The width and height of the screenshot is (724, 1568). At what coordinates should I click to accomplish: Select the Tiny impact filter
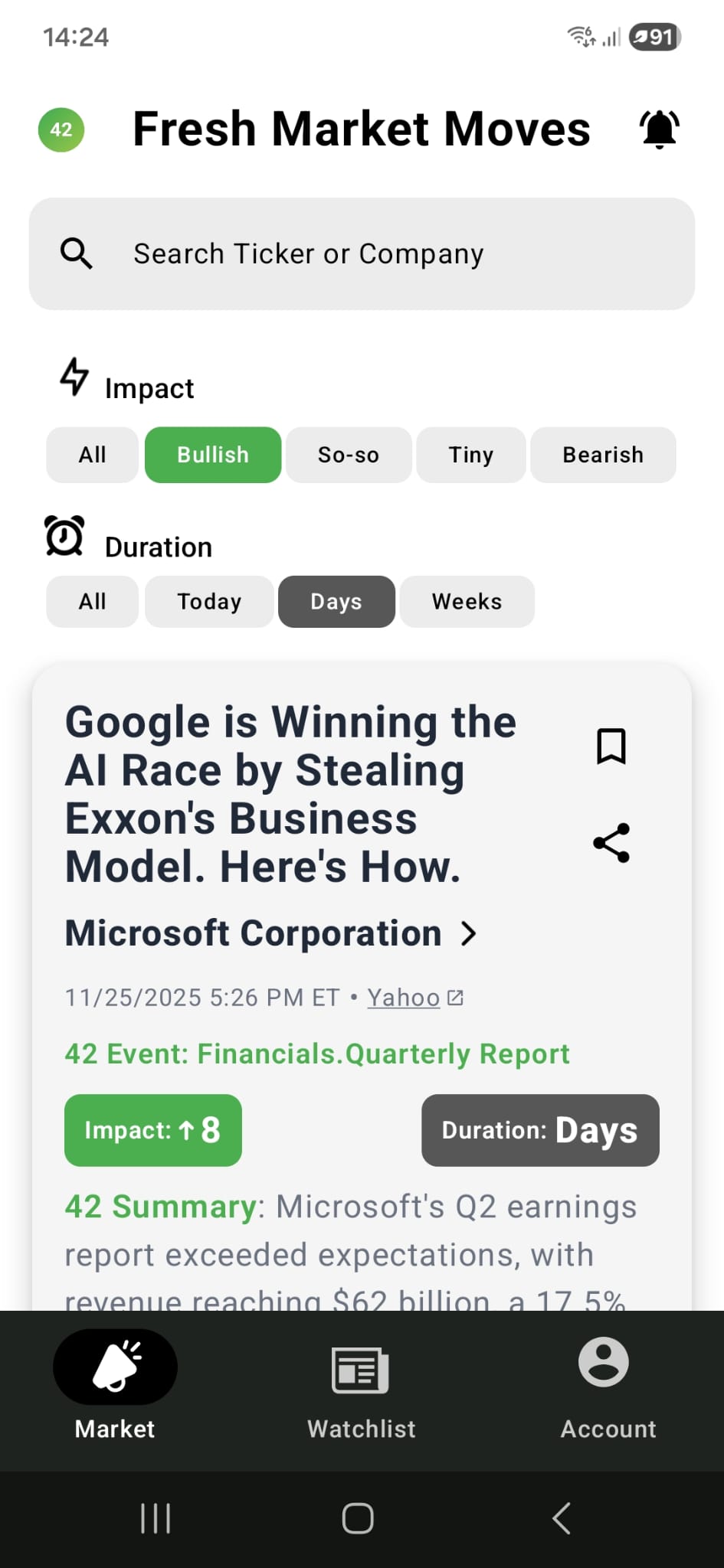(470, 455)
